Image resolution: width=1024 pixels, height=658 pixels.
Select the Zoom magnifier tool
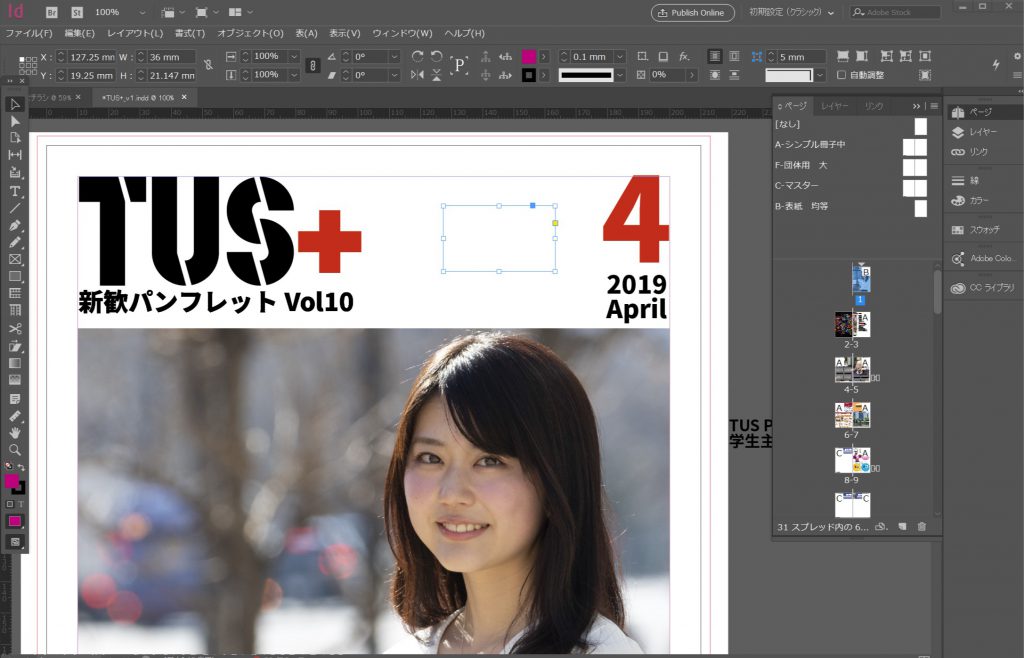[14, 450]
